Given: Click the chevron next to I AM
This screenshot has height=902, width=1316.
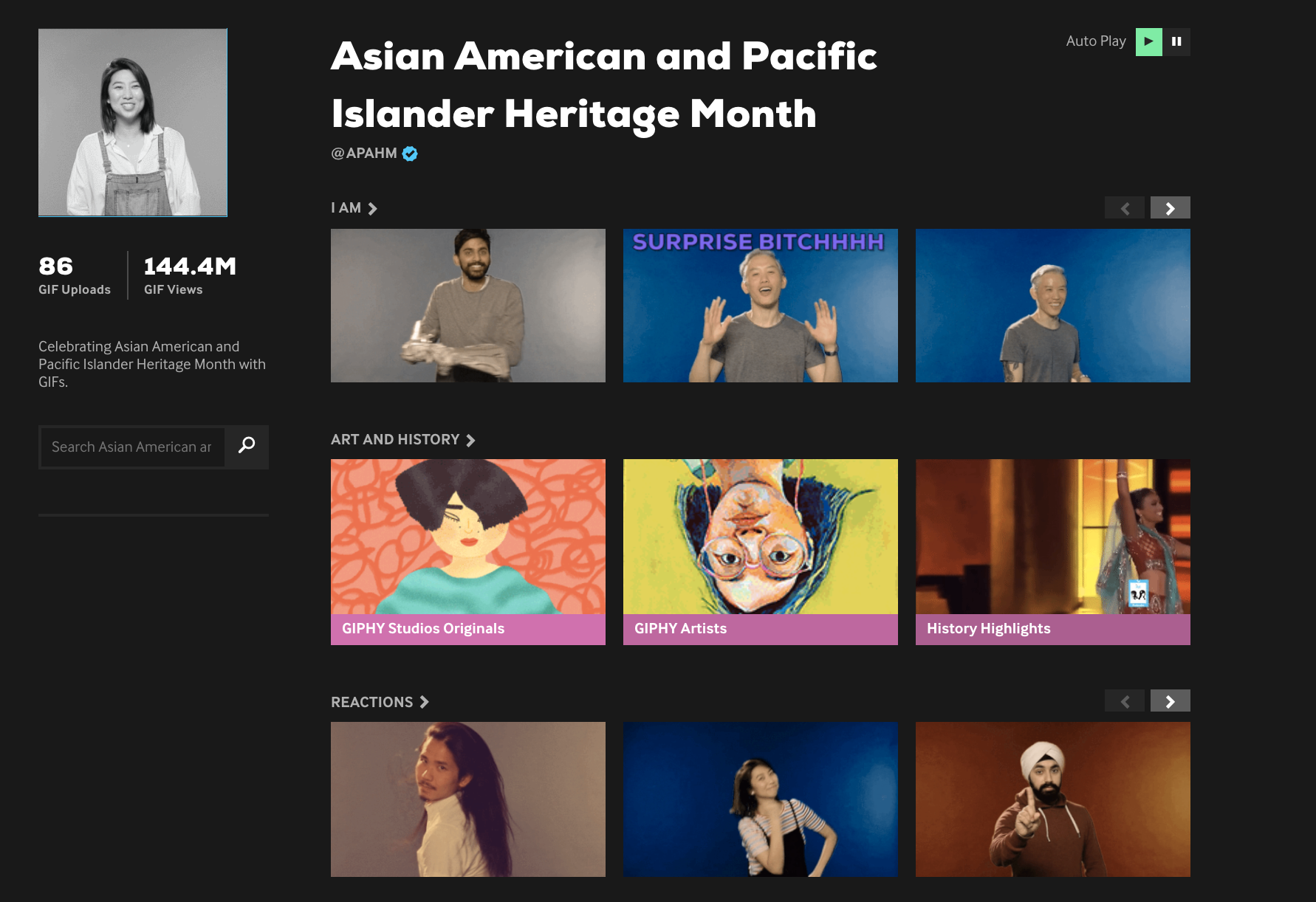Looking at the screenshot, I should [372, 209].
